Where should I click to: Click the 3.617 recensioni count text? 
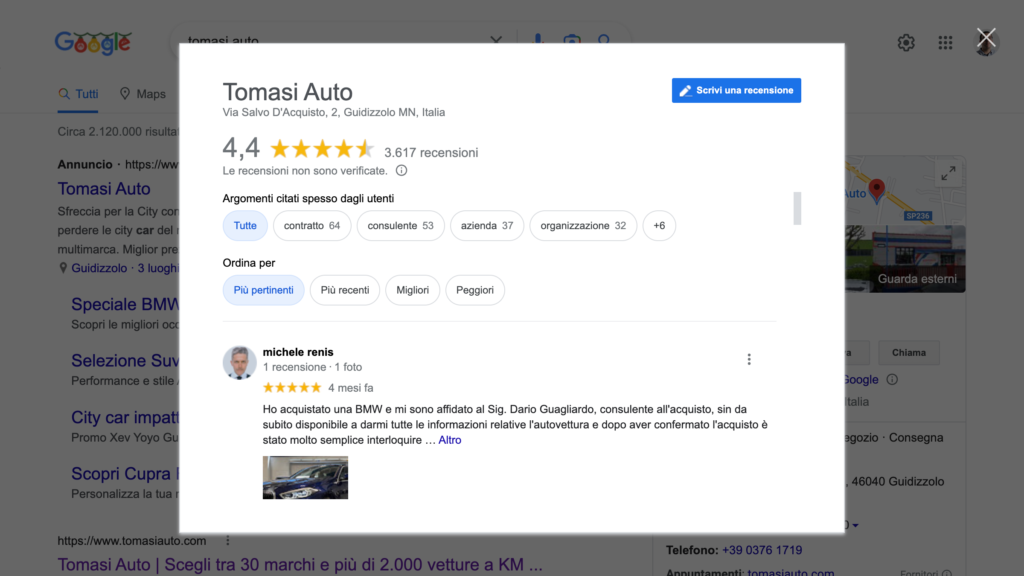pos(431,153)
